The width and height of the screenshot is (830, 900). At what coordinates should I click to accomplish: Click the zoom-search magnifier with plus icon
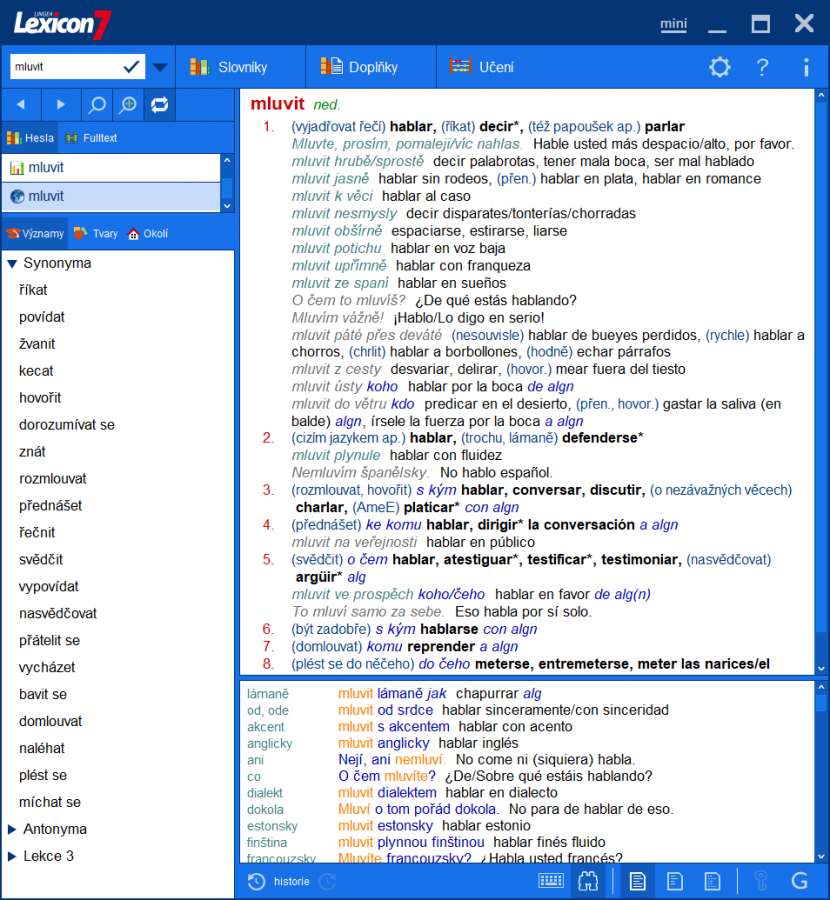point(126,104)
